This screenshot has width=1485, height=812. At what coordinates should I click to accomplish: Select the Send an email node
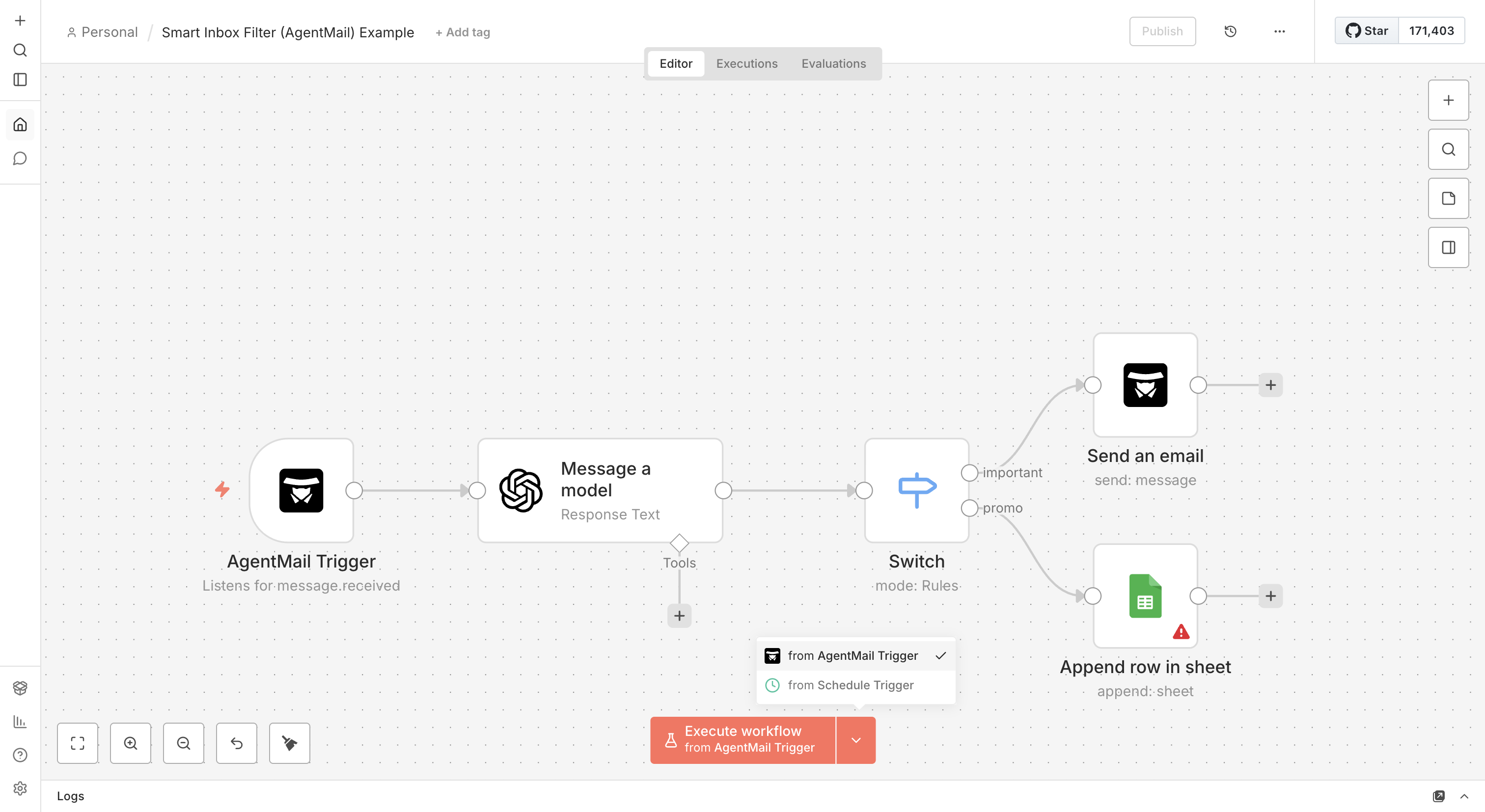[x=1145, y=385]
